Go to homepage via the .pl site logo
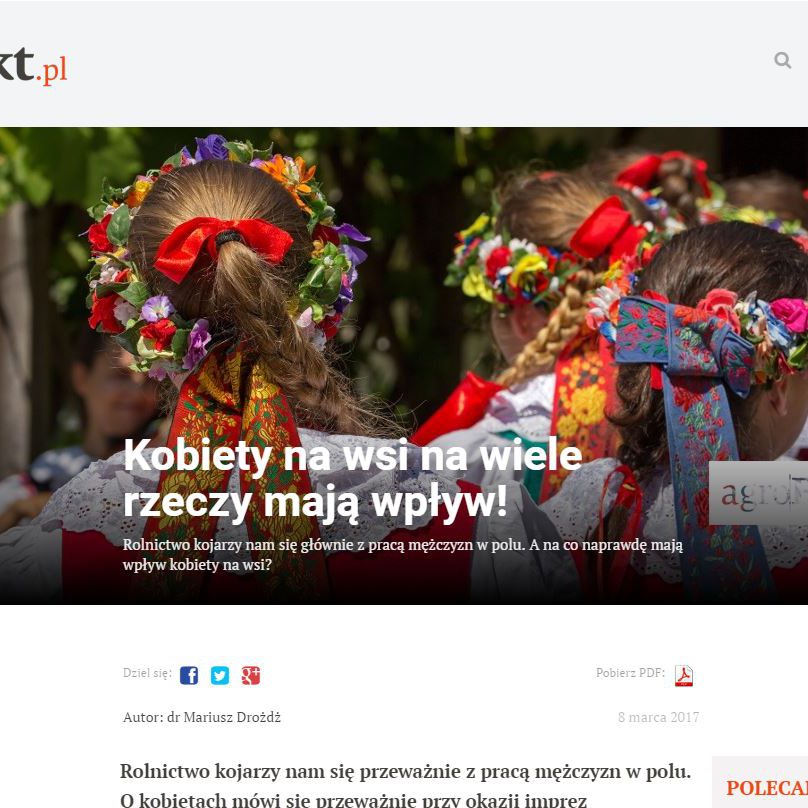This screenshot has height=808, width=808. point(33,66)
